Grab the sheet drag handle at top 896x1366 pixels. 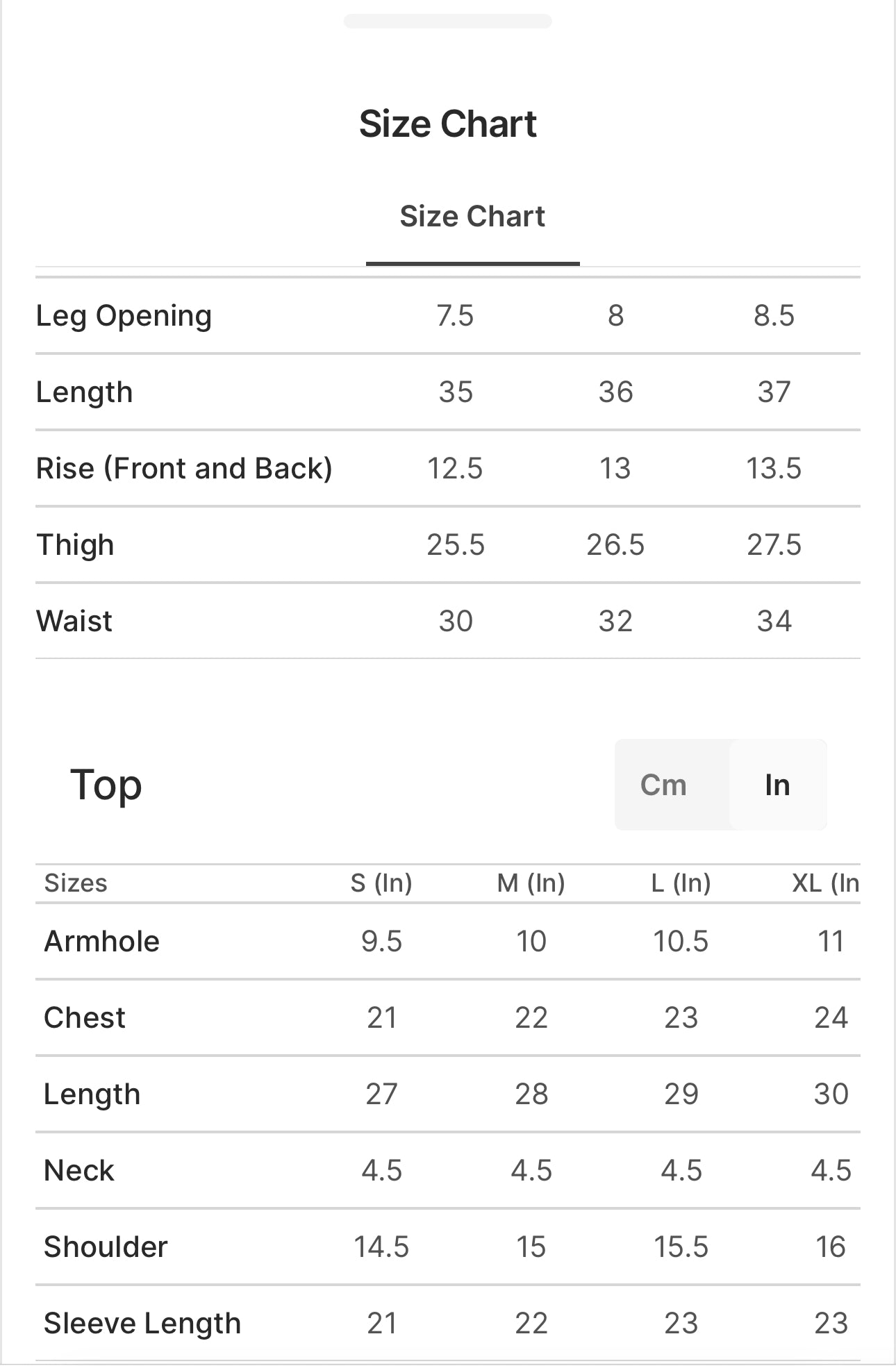click(x=447, y=21)
